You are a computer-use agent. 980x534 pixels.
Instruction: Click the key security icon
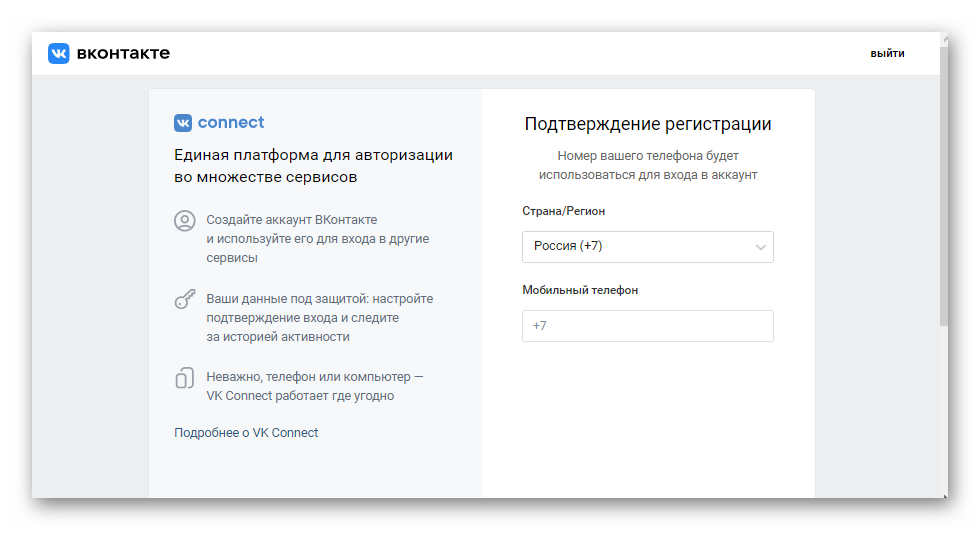point(184,300)
